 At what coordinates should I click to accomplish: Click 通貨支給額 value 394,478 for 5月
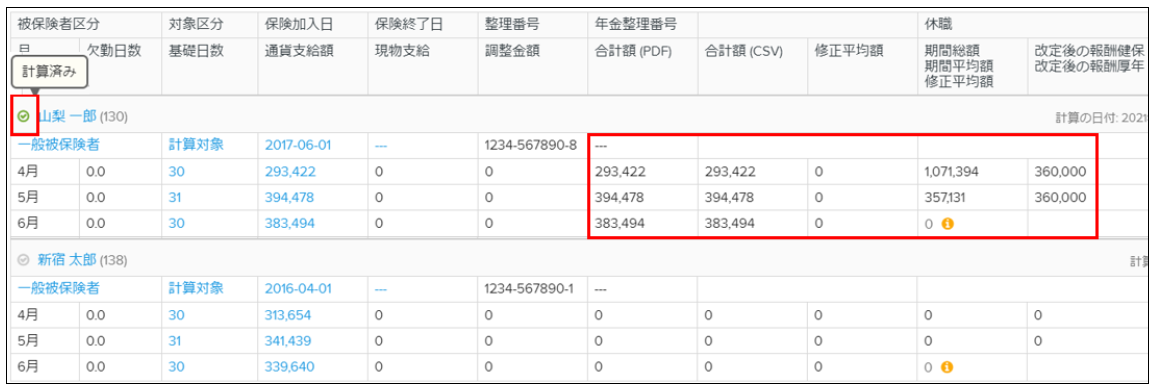290,198
